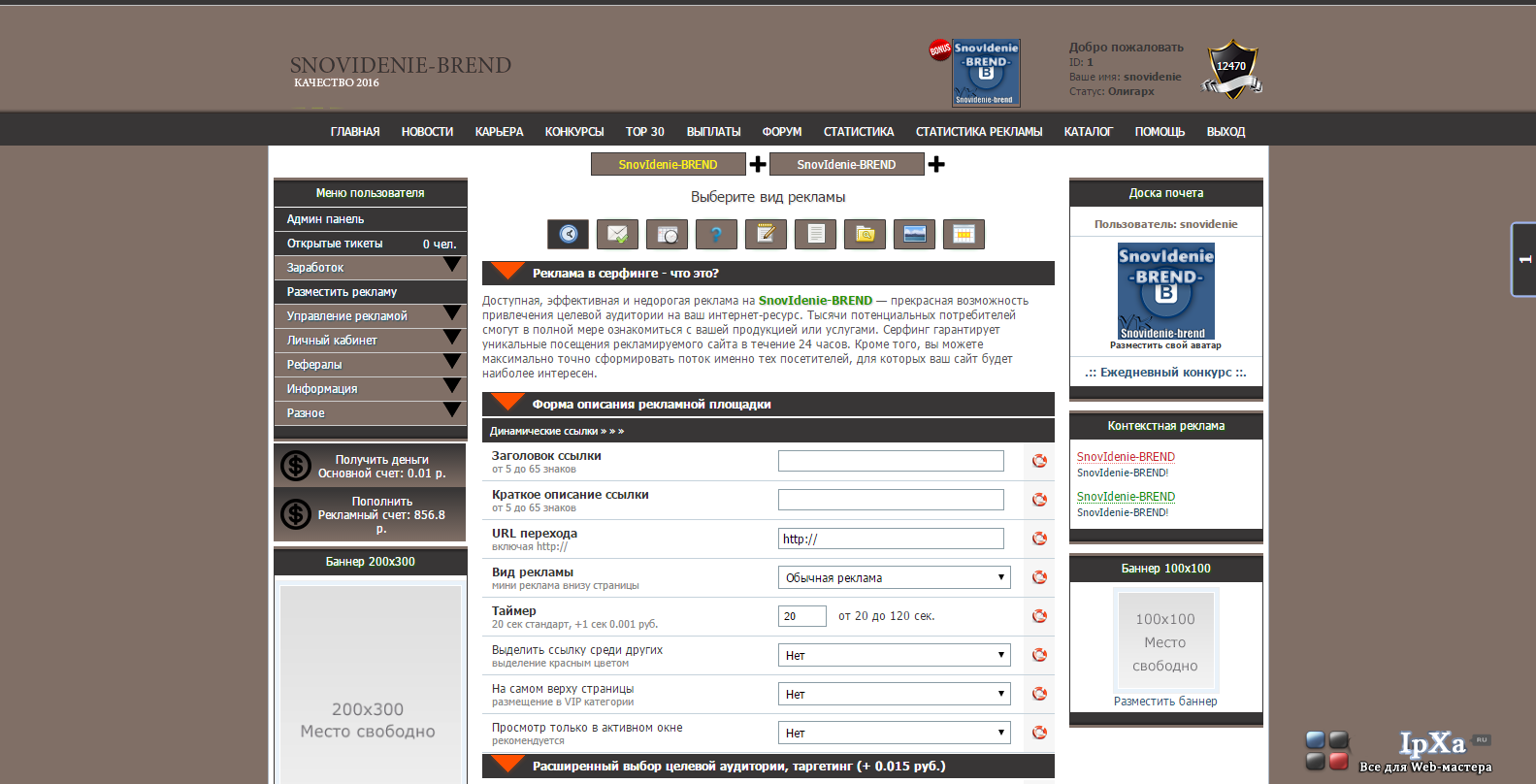Click the red BONUS badge in header
1536x784 pixels.
(940, 49)
